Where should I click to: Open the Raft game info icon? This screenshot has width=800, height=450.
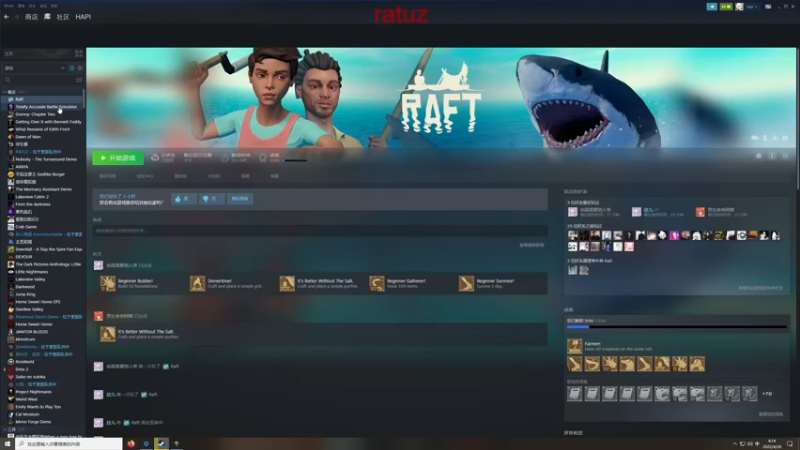[772, 156]
